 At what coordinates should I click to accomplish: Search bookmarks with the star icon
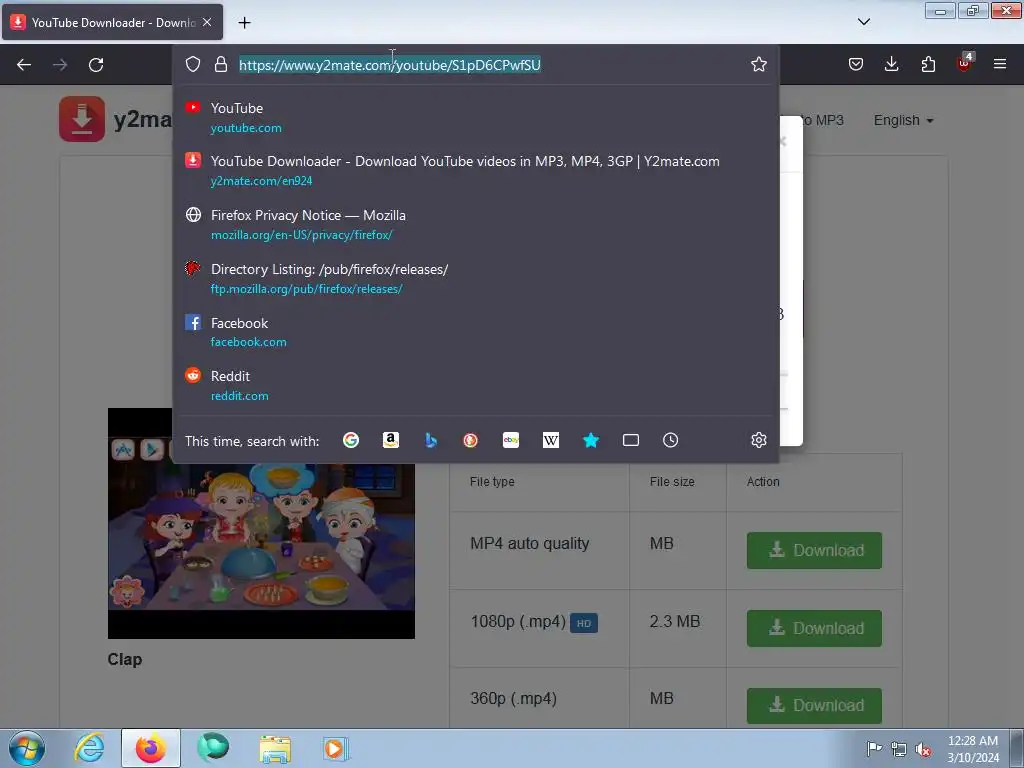[590, 440]
